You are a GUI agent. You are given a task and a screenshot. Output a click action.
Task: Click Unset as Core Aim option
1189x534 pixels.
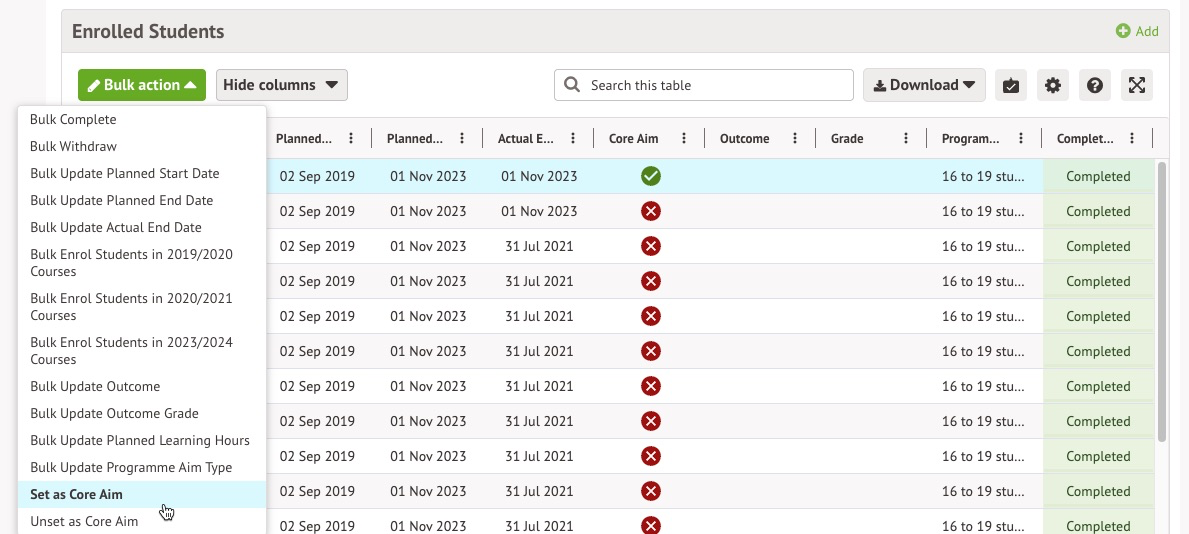(x=84, y=521)
